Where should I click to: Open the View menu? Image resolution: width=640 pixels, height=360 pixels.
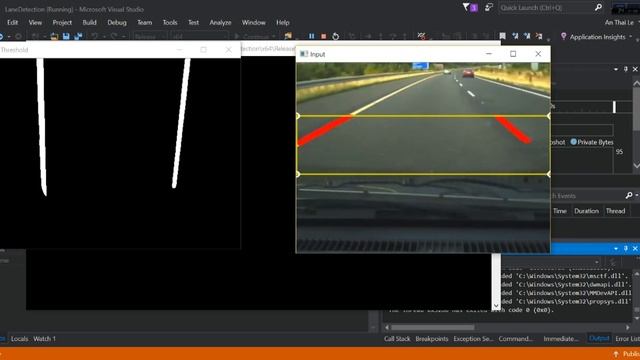[35, 23]
